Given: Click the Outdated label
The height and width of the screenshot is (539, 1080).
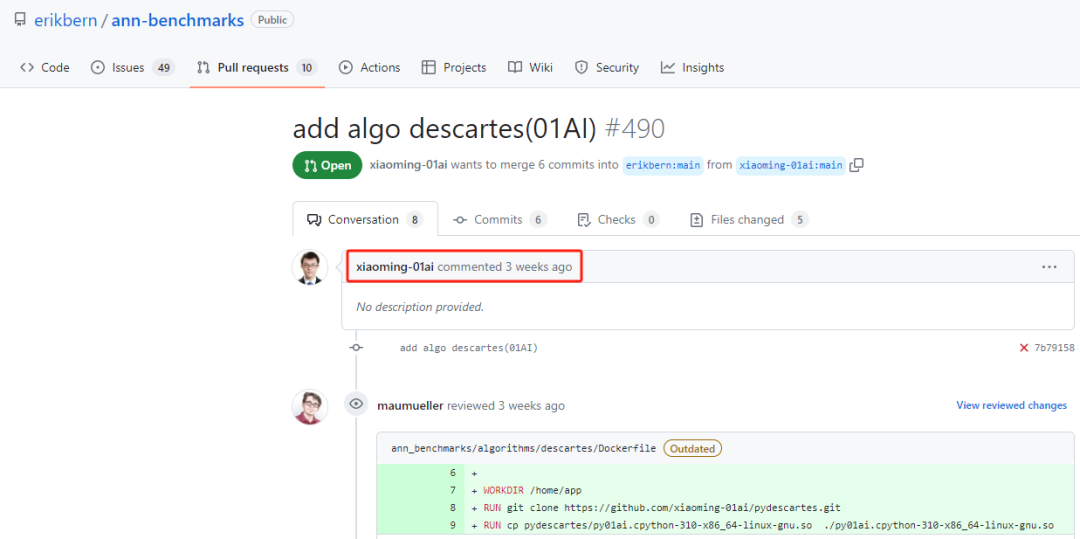Looking at the screenshot, I should [x=693, y=449].
